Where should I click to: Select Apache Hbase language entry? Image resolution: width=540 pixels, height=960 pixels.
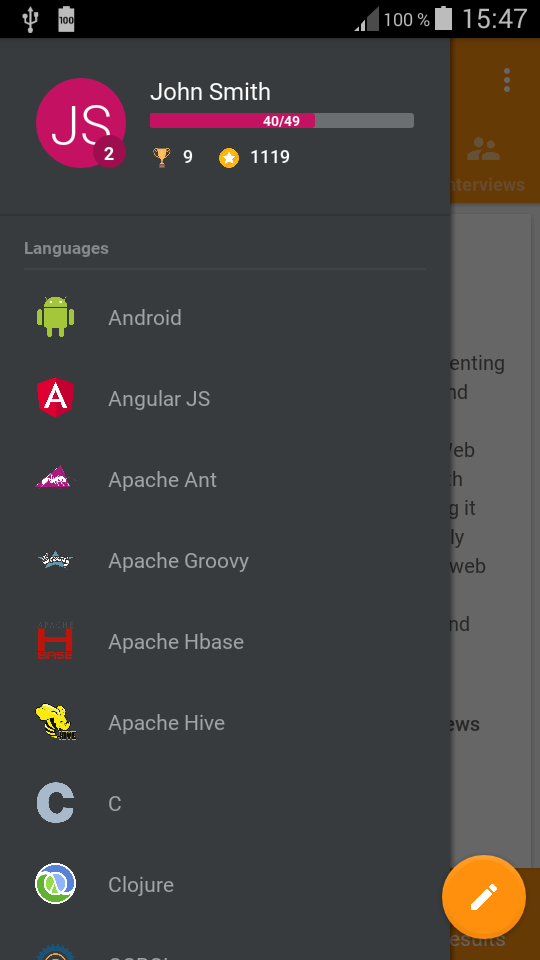coord(225,641)
